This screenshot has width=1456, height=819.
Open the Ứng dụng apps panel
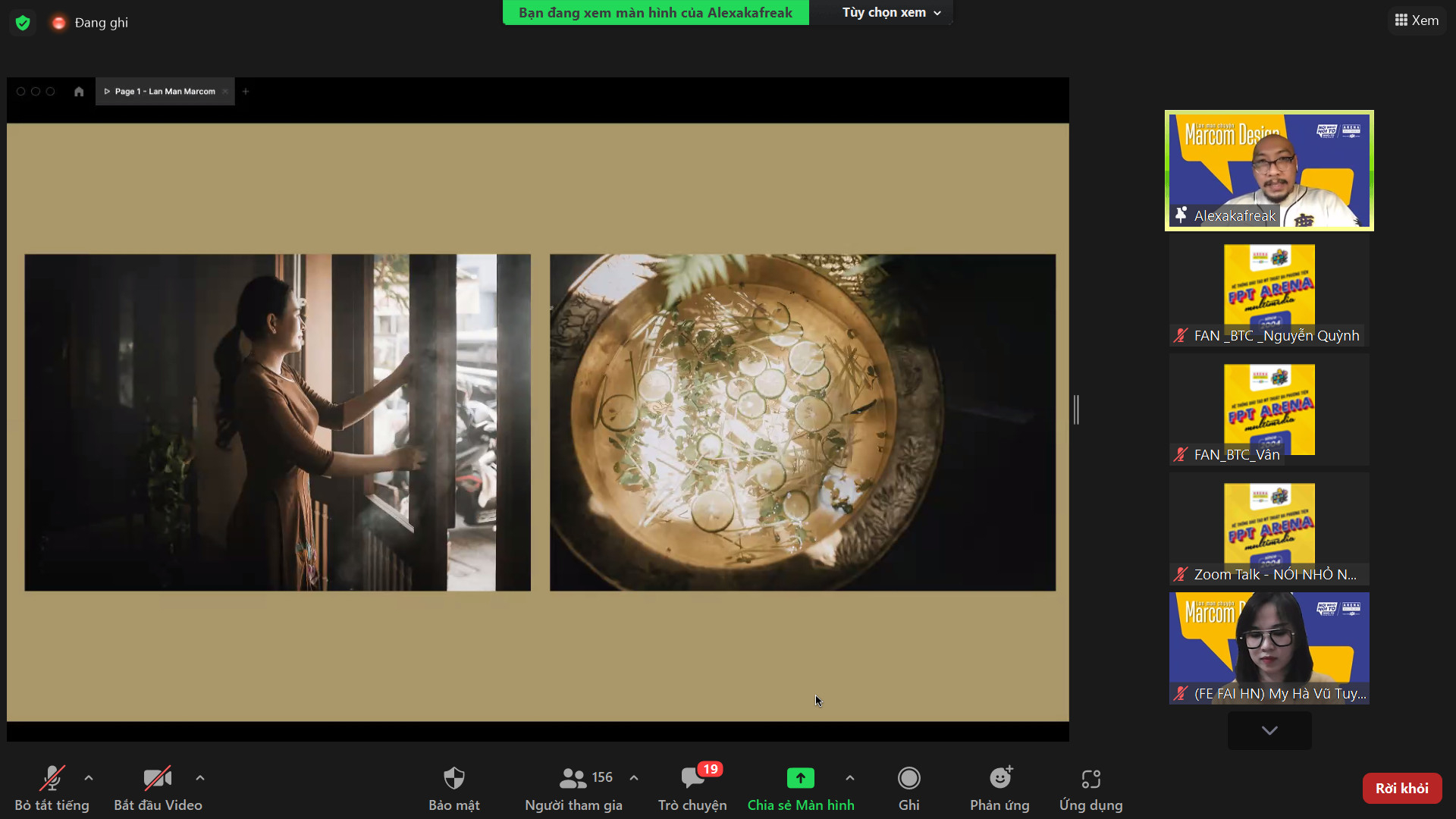[x=1090, y=788]
